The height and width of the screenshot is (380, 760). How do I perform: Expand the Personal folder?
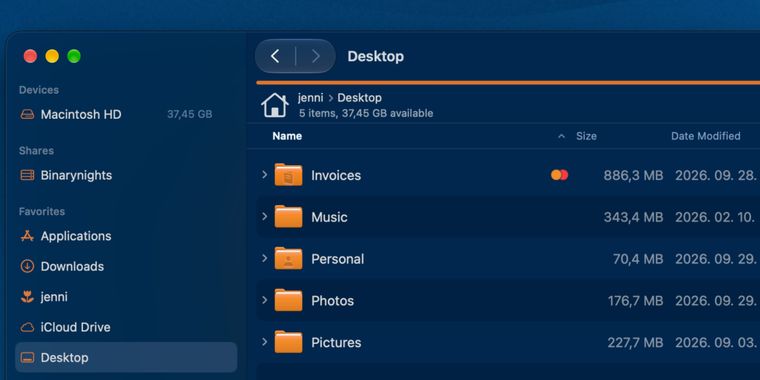265,258
